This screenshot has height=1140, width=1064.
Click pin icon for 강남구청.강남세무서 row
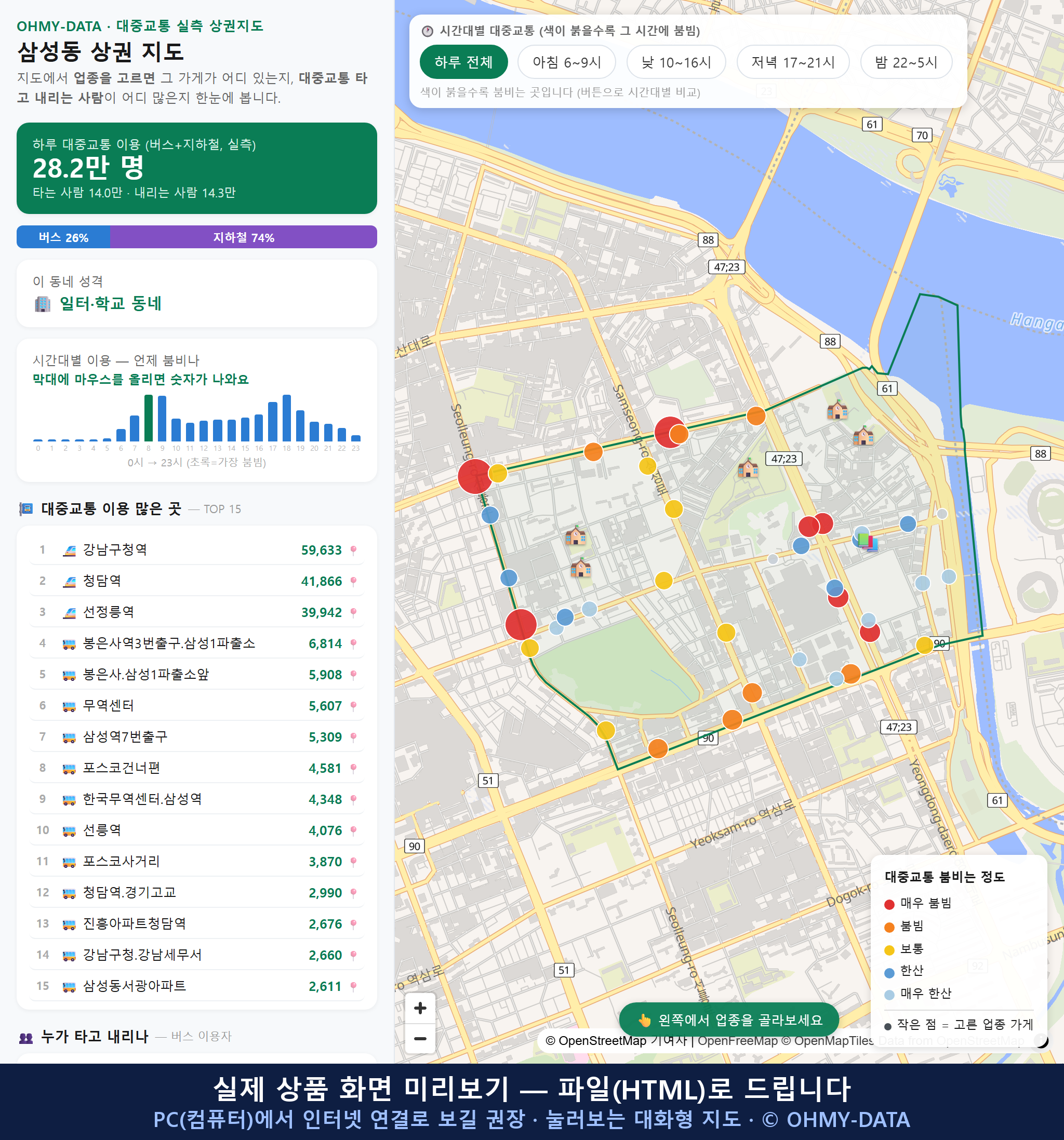[353, 955]
